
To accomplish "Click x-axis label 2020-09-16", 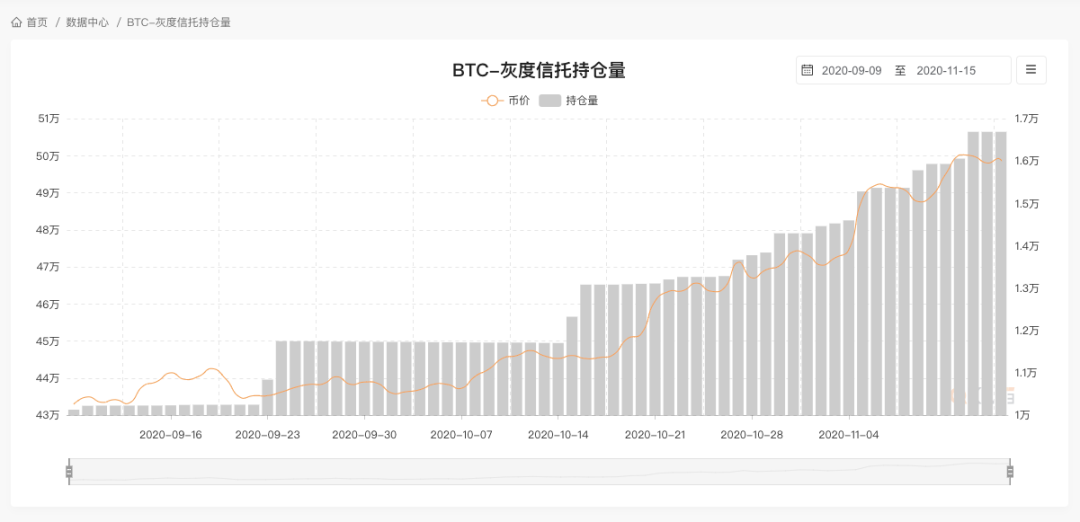I will click(x=170, y=435).
